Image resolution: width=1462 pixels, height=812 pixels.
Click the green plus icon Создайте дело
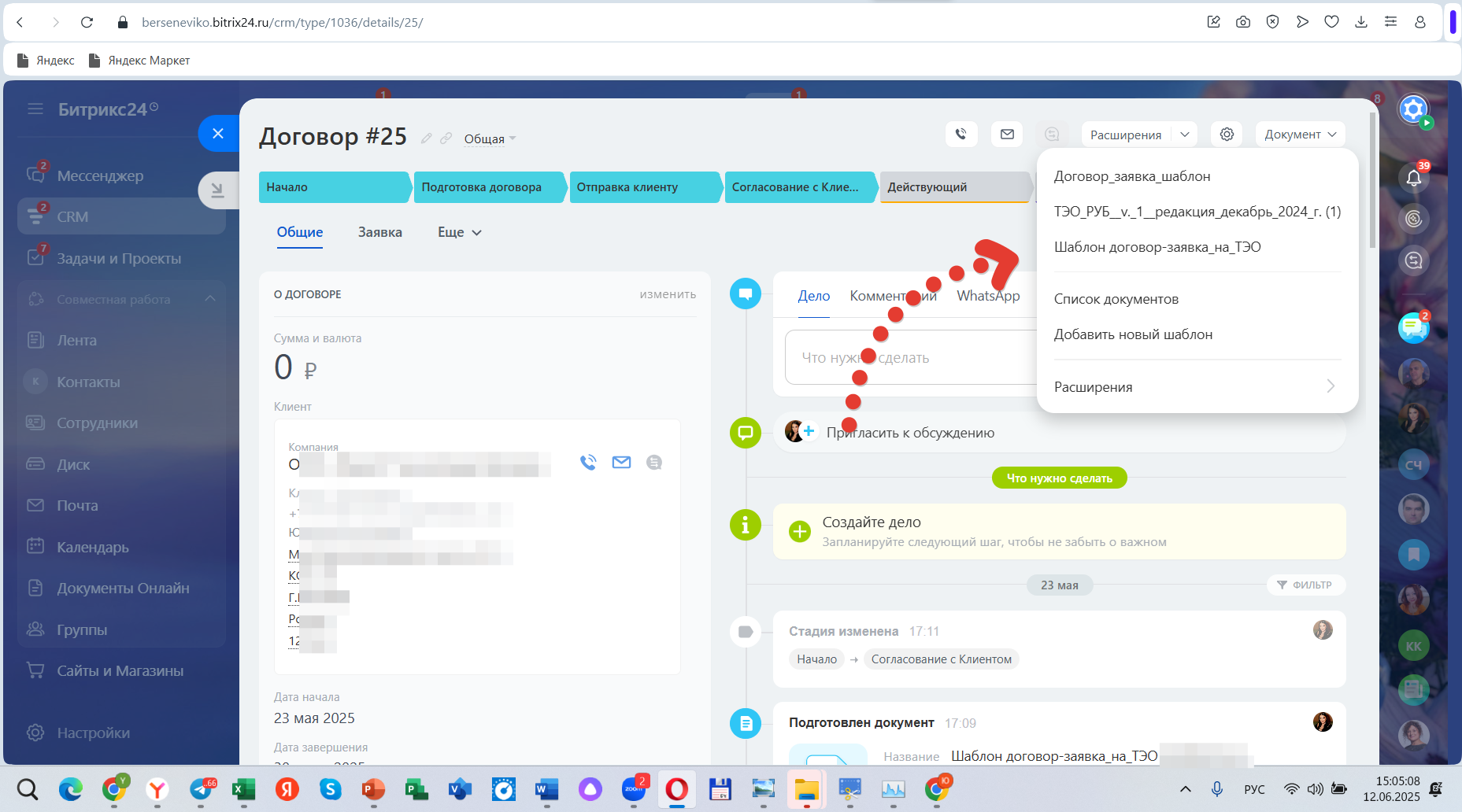[799, 531]
